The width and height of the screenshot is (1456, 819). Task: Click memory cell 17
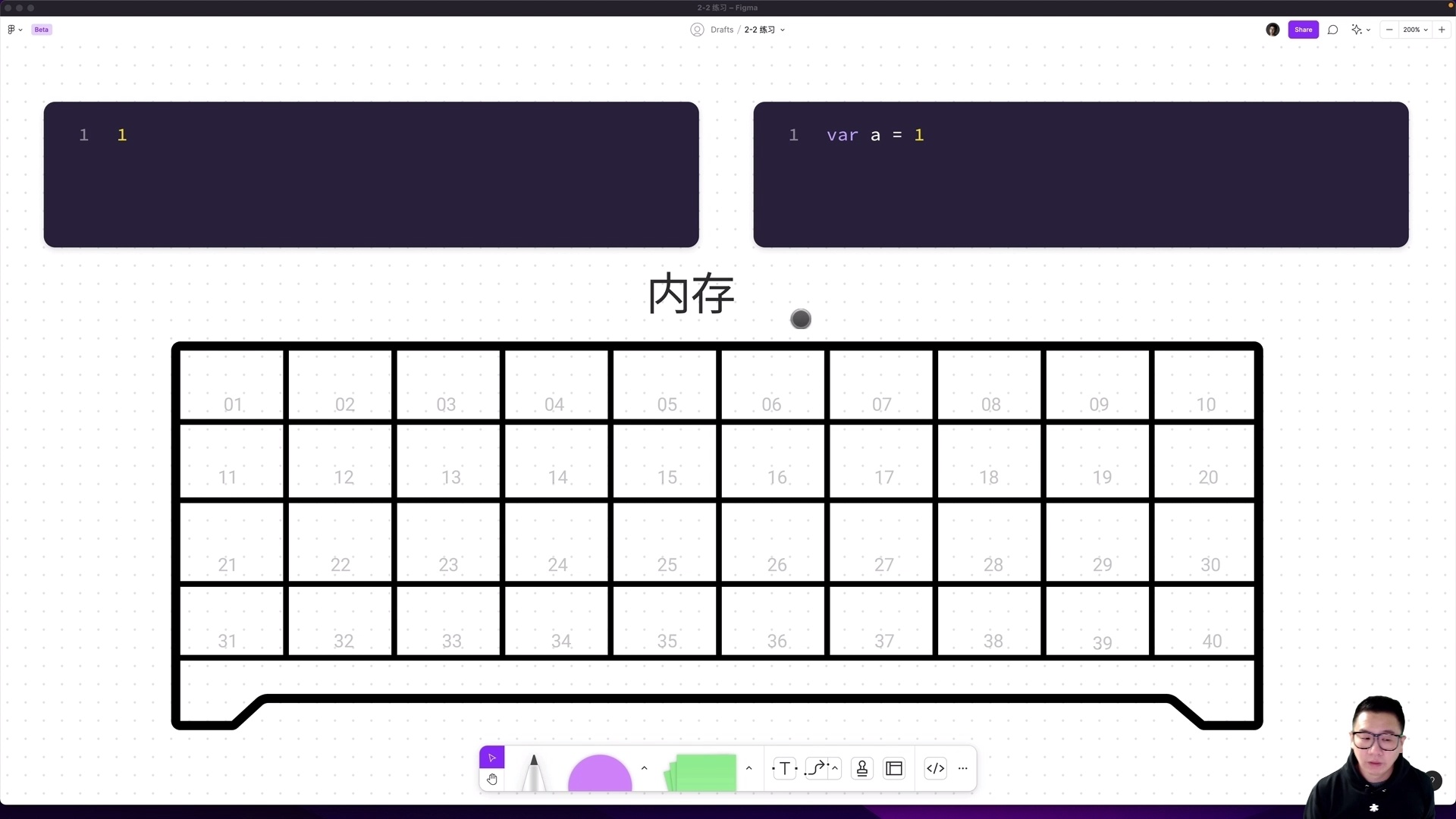tap(881, 461)
